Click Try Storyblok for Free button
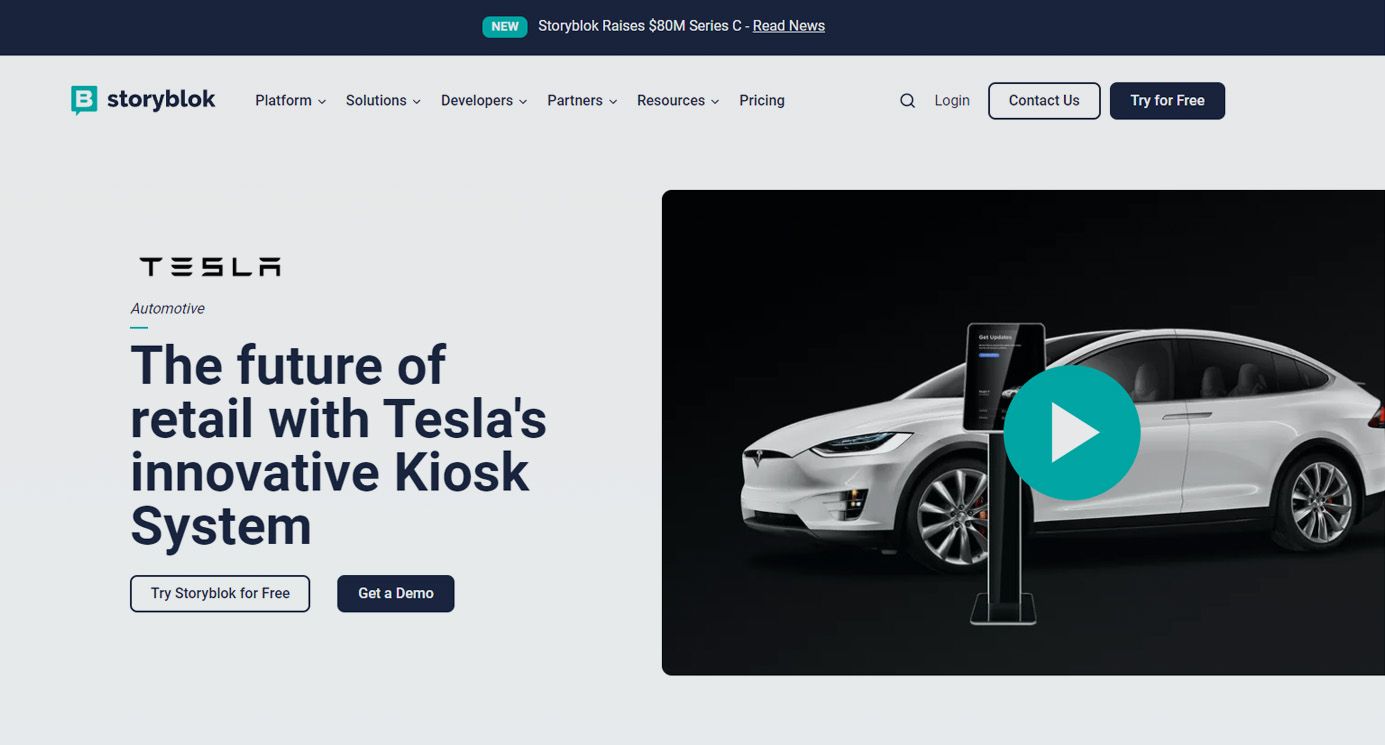 pos(220,593)
